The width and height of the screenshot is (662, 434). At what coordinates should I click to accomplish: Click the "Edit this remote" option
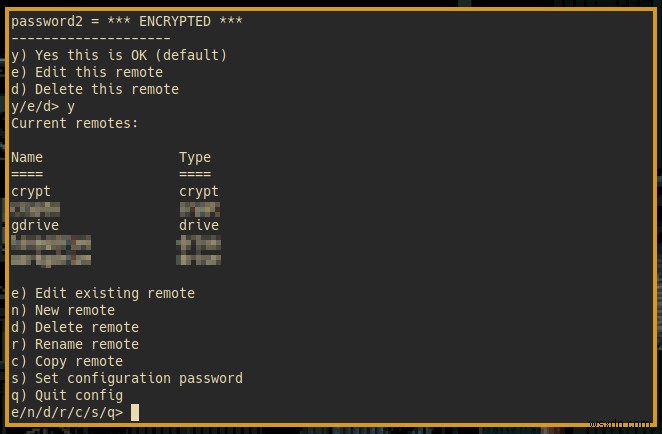(87, 72)
